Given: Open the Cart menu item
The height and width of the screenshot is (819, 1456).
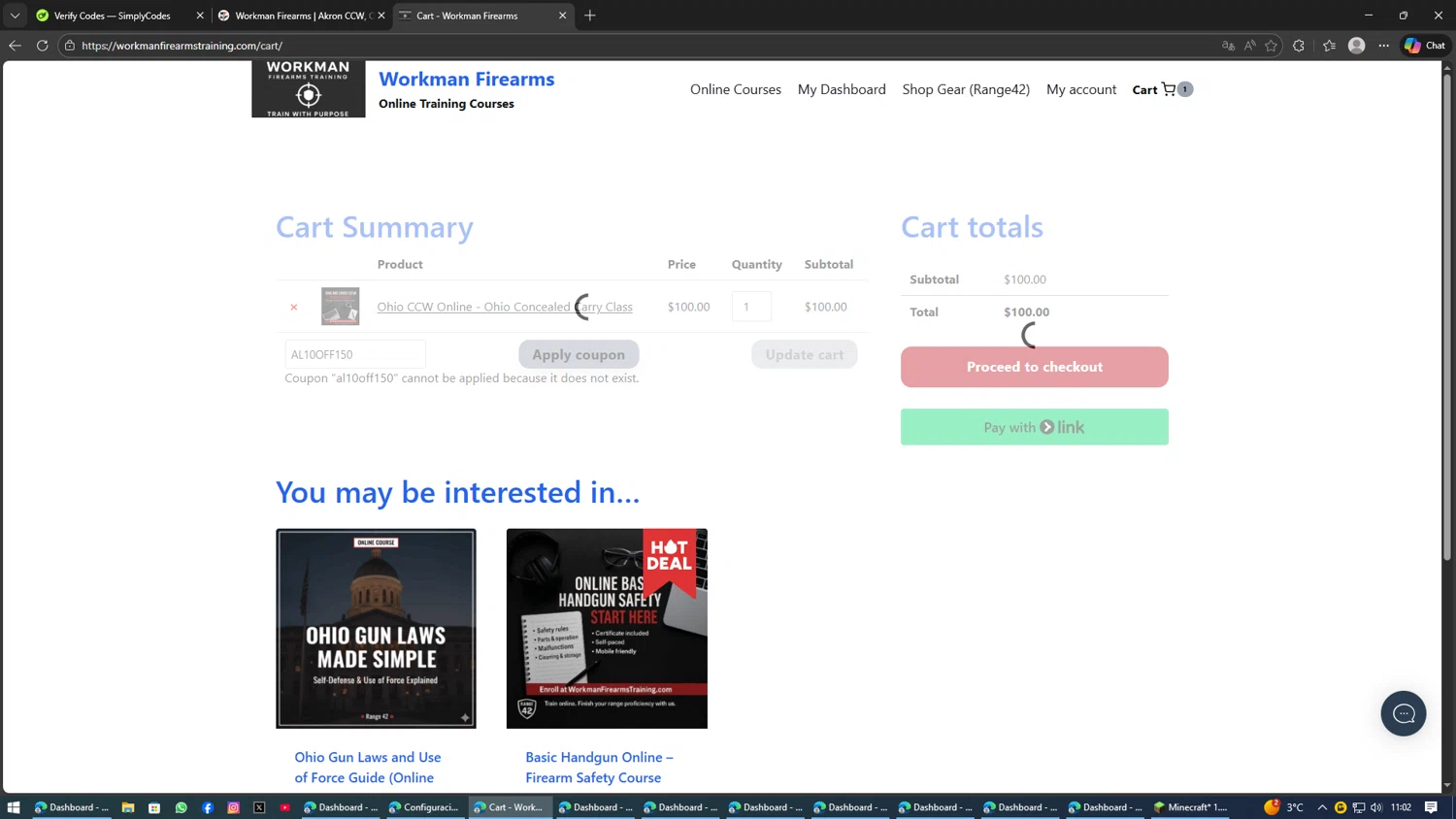Looking at the screenshot, I should click(1144, 89).
